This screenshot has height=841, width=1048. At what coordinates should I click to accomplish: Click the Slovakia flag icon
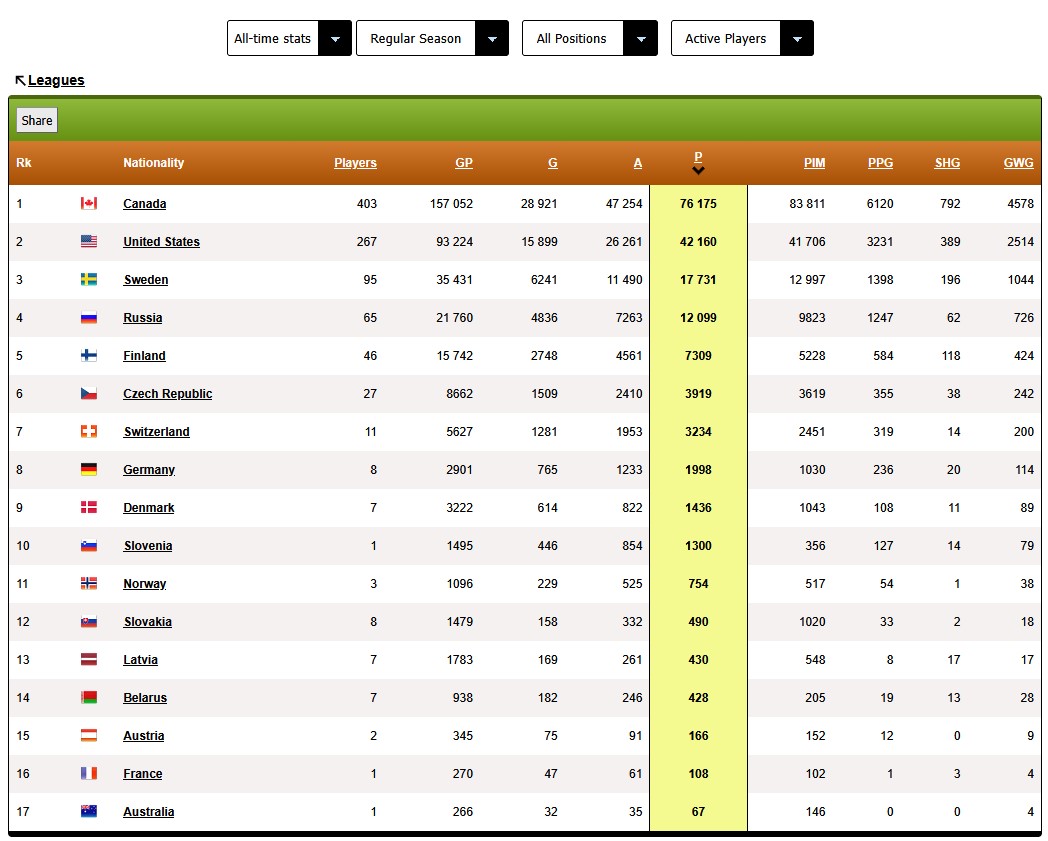[89, 622]
